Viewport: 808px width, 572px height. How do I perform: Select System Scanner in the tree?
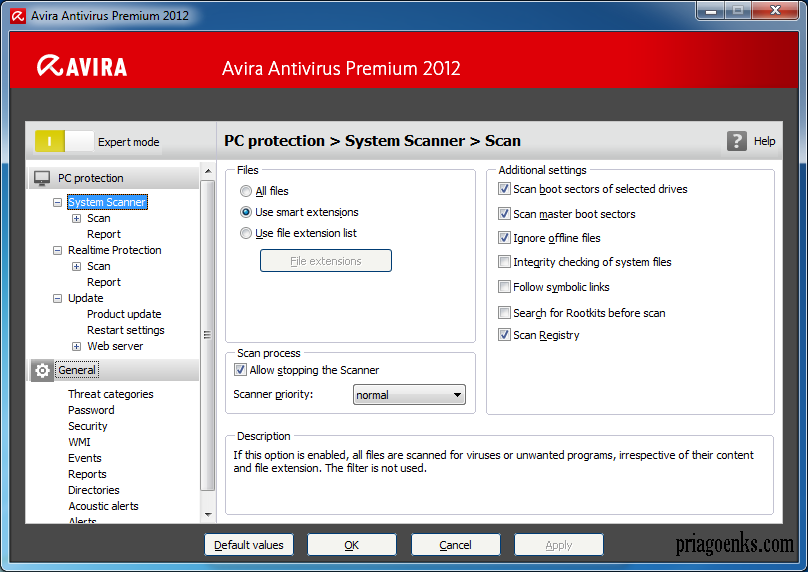[107, 202]
